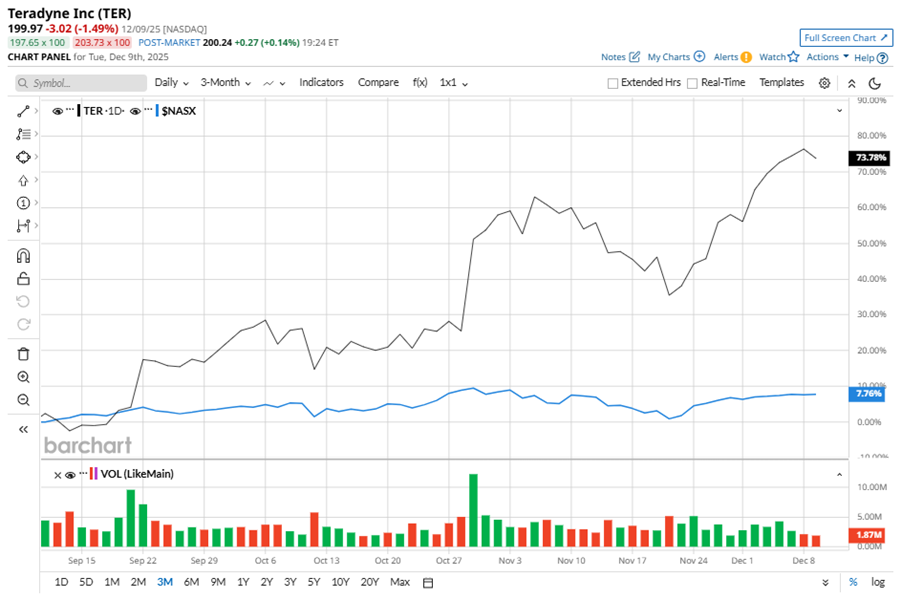The image size is (902, 599).
Task: Open Alerts
Action: (732, 57)
